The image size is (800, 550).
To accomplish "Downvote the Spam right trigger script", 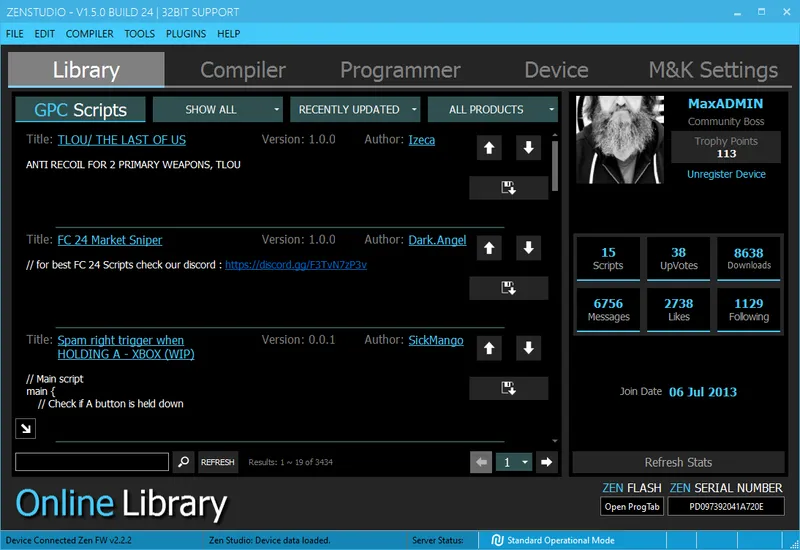I will (x=529, y=348).
